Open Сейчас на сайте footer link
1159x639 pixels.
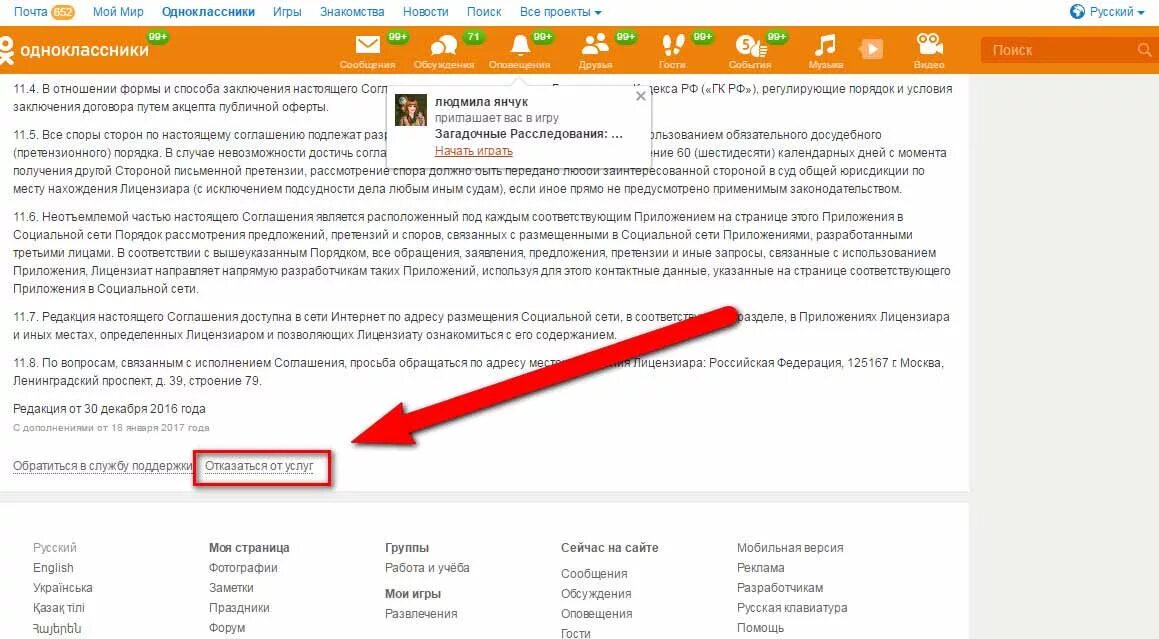click(x=610, y=548)
